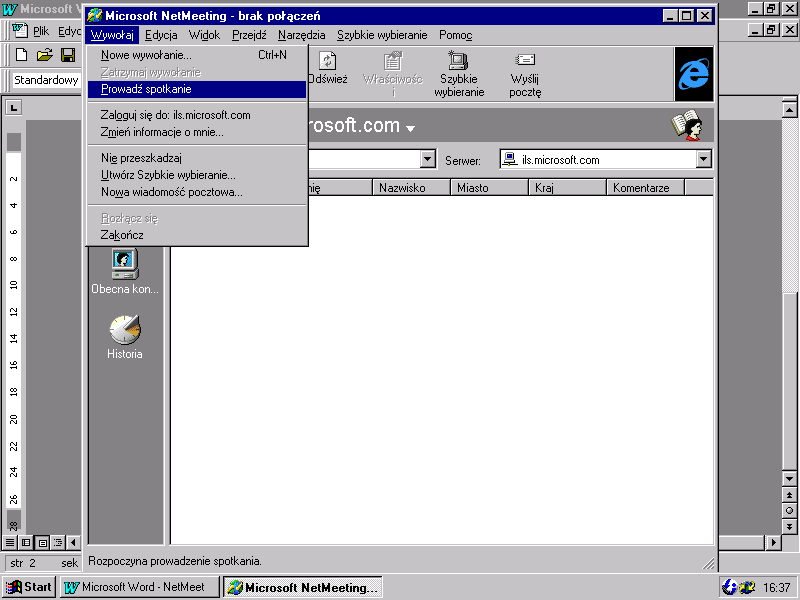Viewport: 800px width, 600px height.
Task: Click Word's horizontal scrollbar left arrow
Action: tap(73, 542)
